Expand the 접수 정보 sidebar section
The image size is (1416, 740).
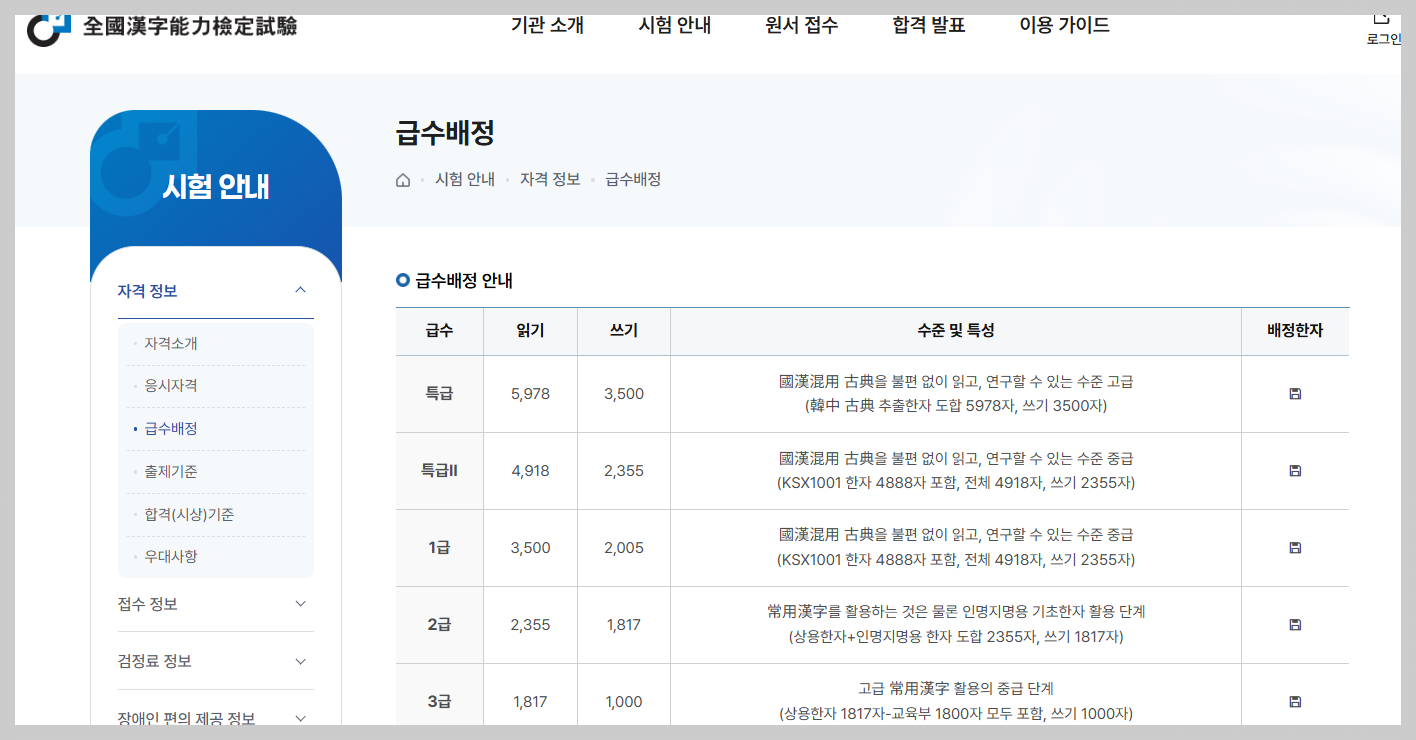pyautogui.click(x=215, y=604)
